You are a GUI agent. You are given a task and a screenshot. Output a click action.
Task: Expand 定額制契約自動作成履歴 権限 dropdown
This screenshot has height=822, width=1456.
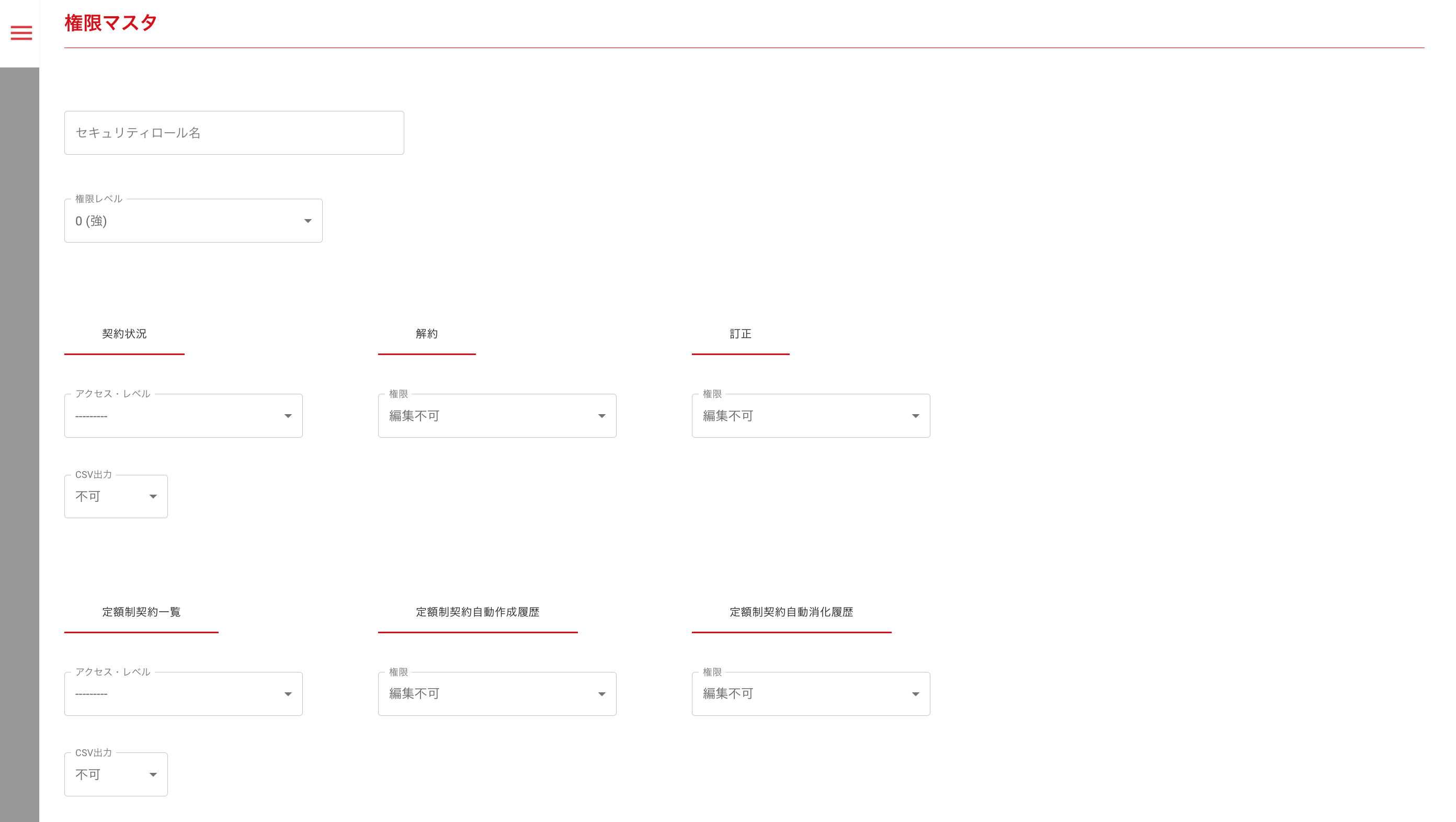pos(496,694)
